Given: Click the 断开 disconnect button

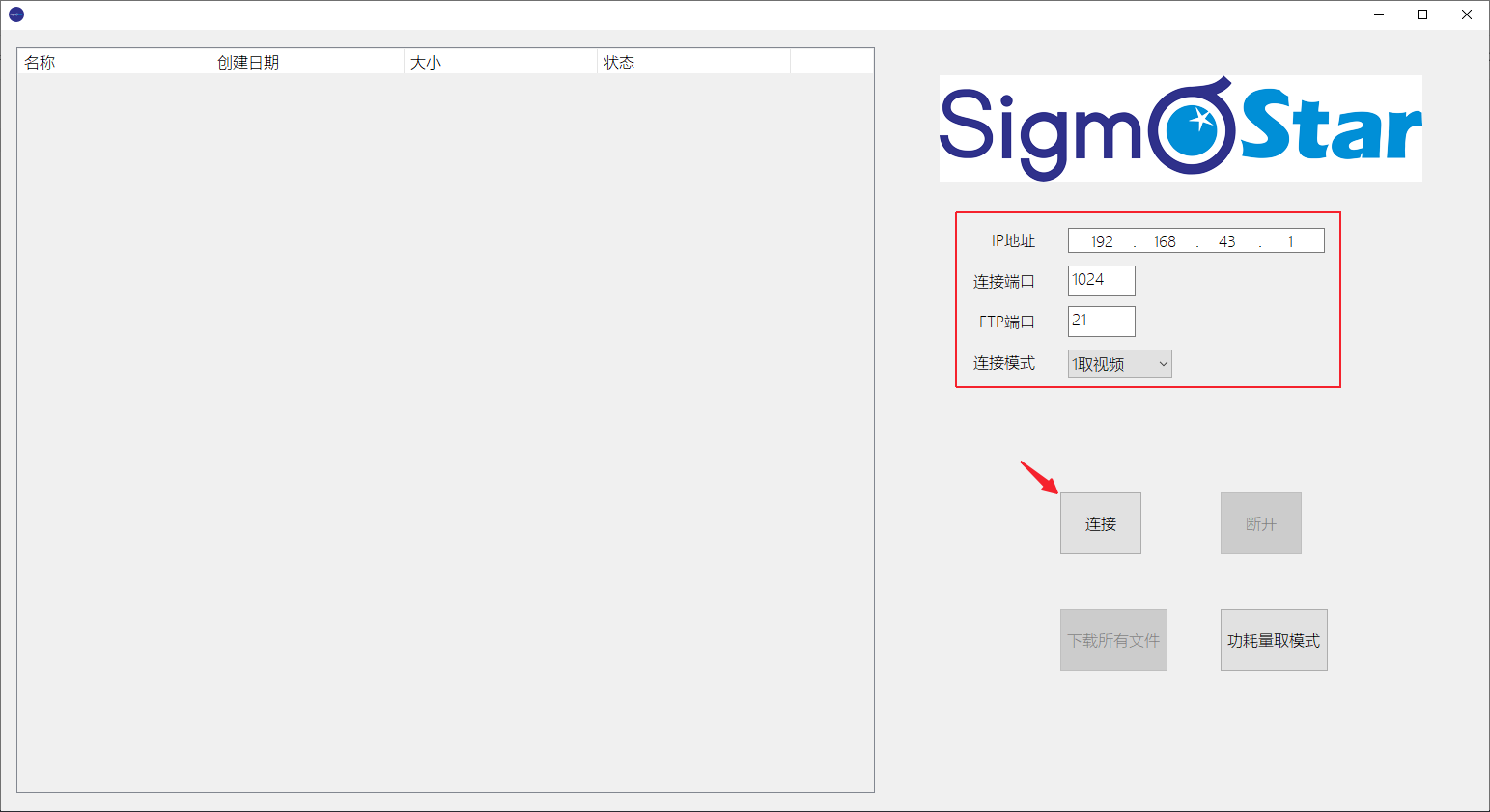Looking at the screenshot, I should tap(1260, 523).
